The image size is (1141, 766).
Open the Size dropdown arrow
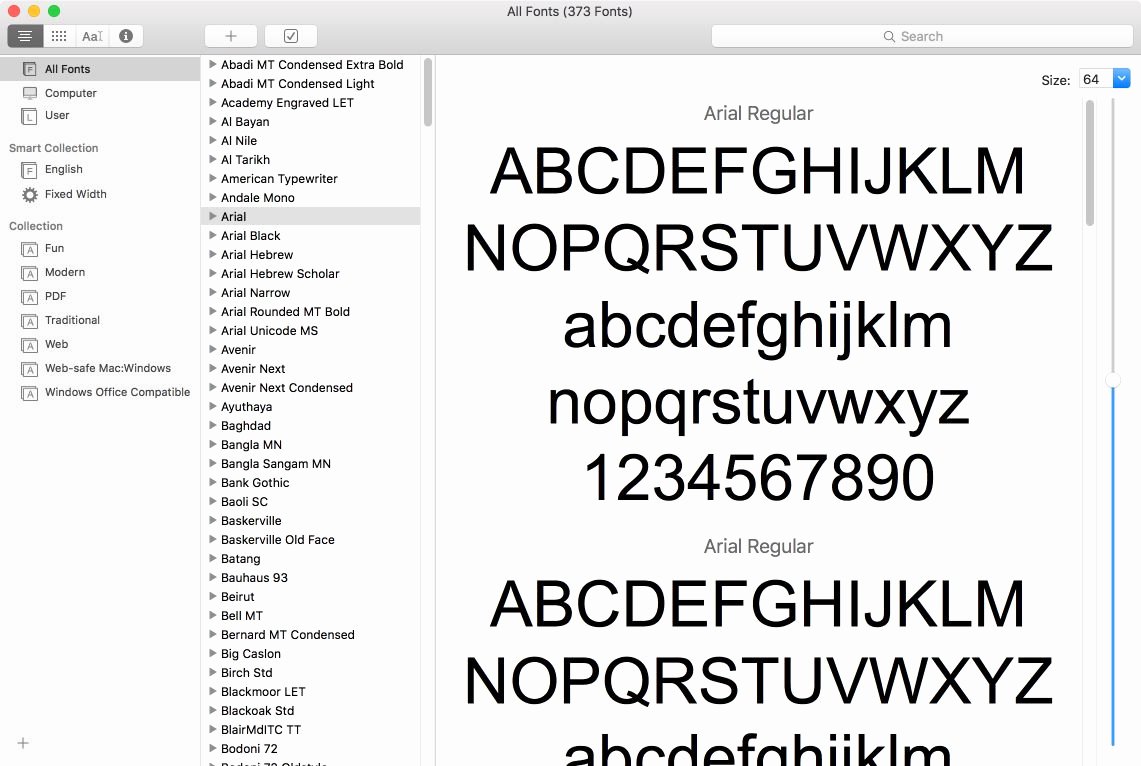(1120, 77)
